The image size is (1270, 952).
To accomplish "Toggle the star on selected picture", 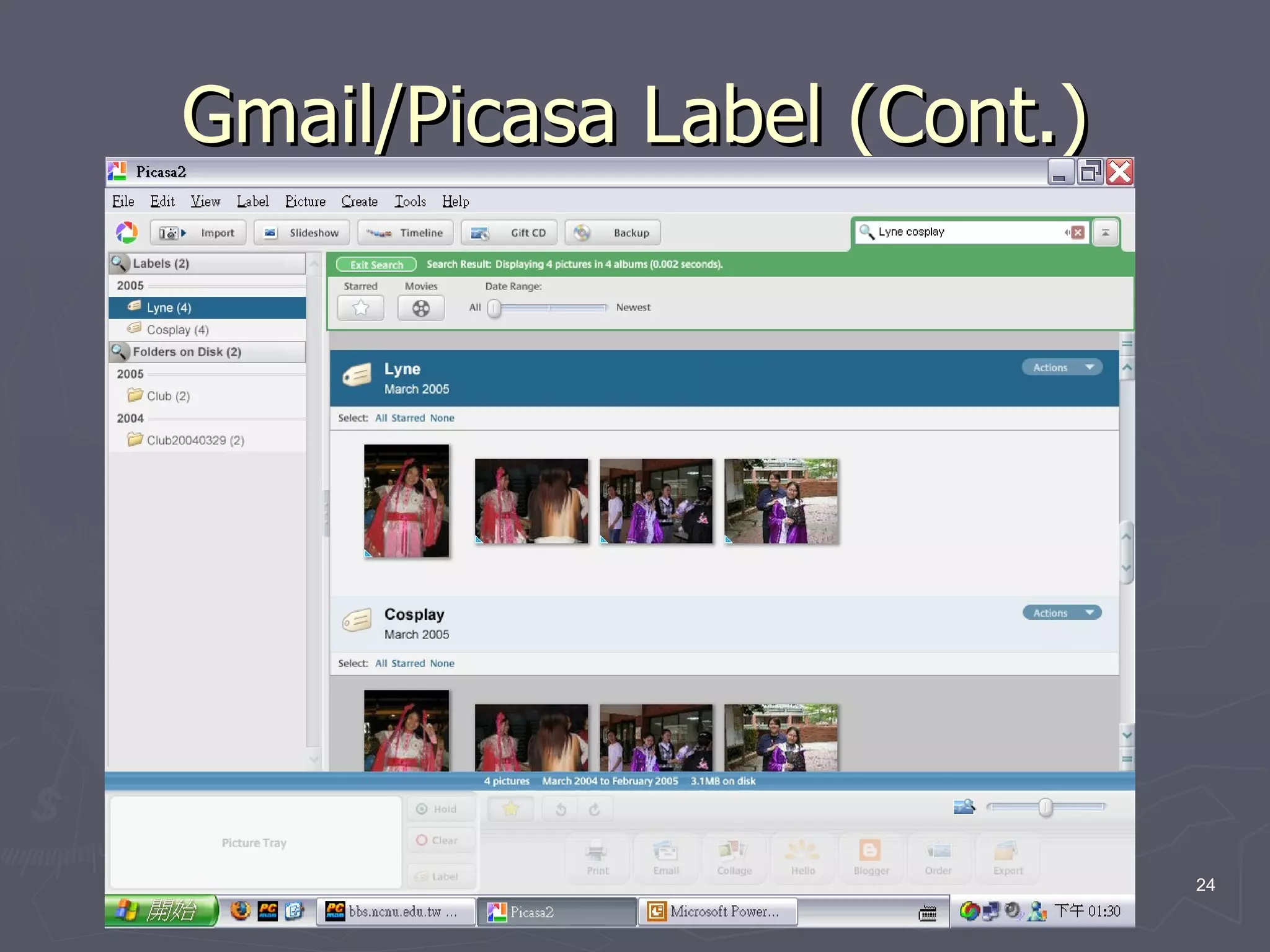I will (510, 809).
